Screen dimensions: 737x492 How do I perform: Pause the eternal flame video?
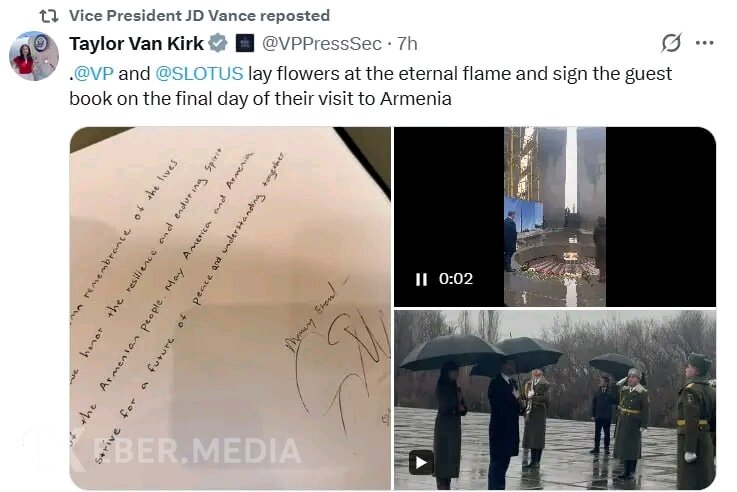[x=422, y=279]
